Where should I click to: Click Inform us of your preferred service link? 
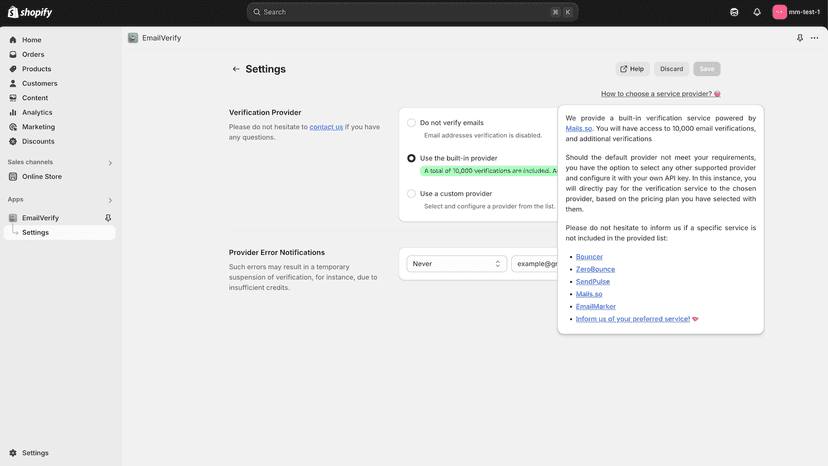(x=633, y=319)
